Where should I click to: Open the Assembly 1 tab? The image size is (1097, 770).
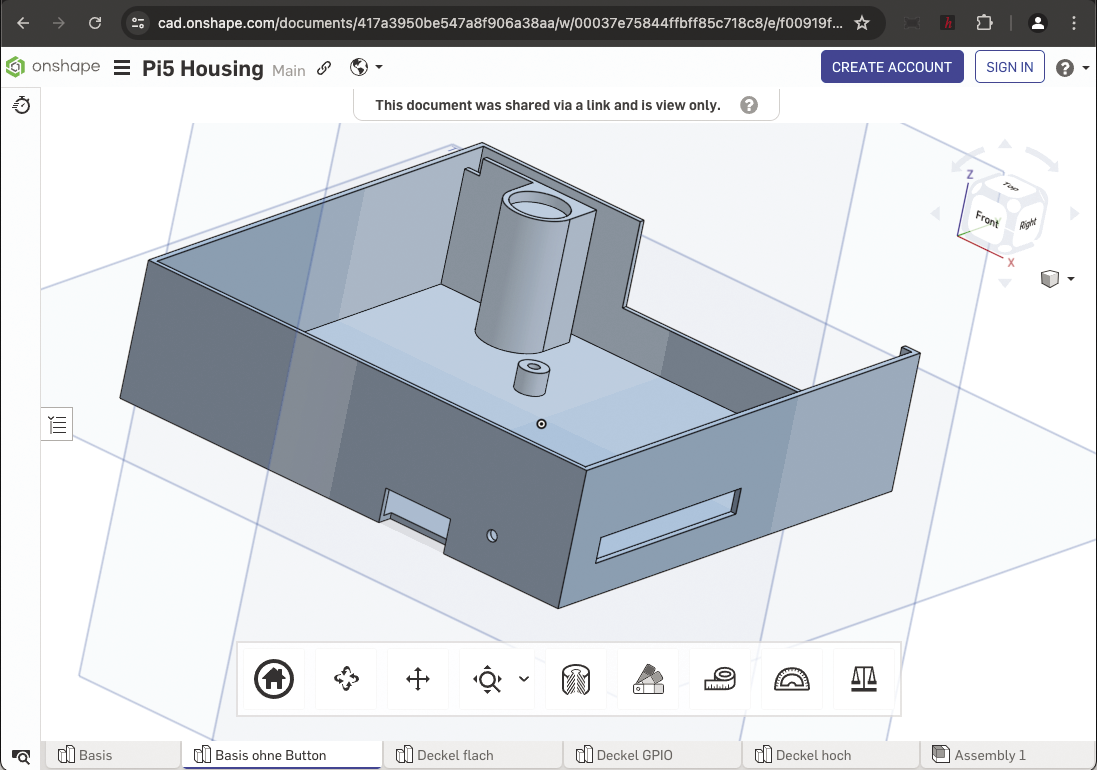click(988, 755)
